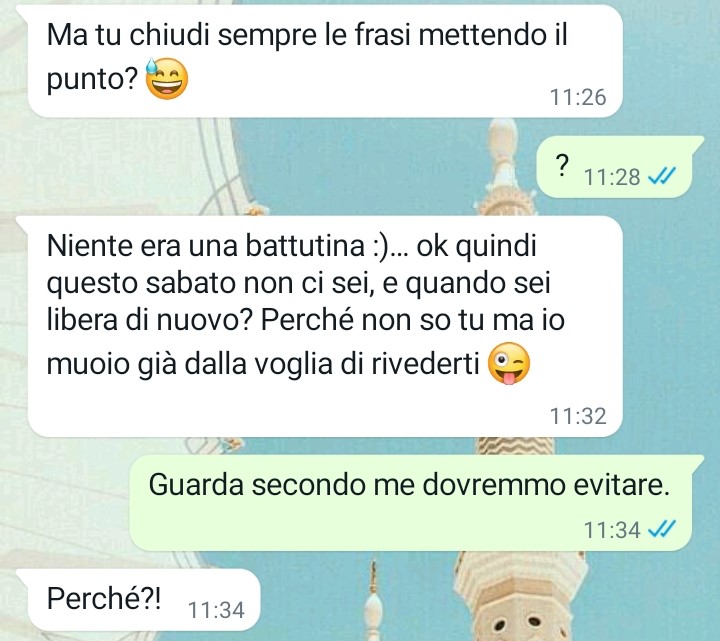Click the ':)' text smiley after 'battutina'
This screenshot has width=720, height=641.
tap(380, 246)
